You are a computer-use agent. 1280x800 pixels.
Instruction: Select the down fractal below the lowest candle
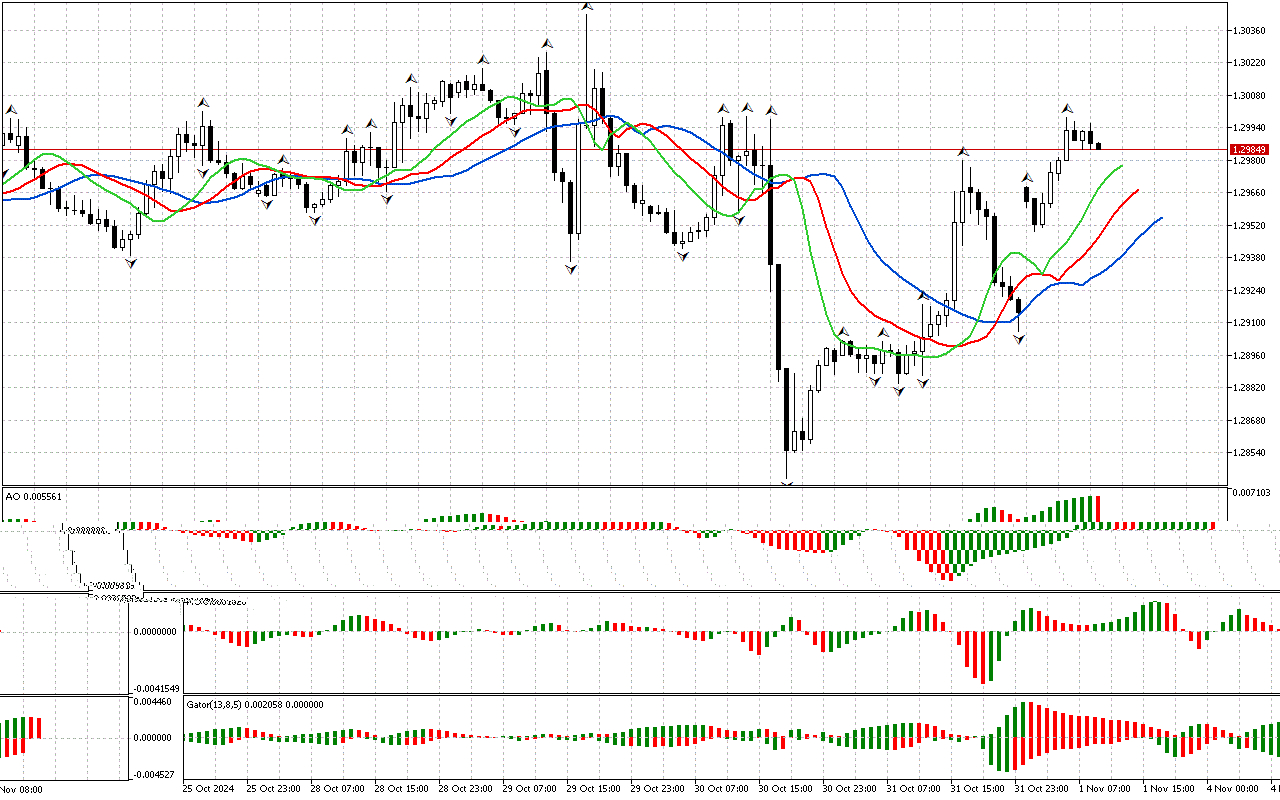pos(788,485)
